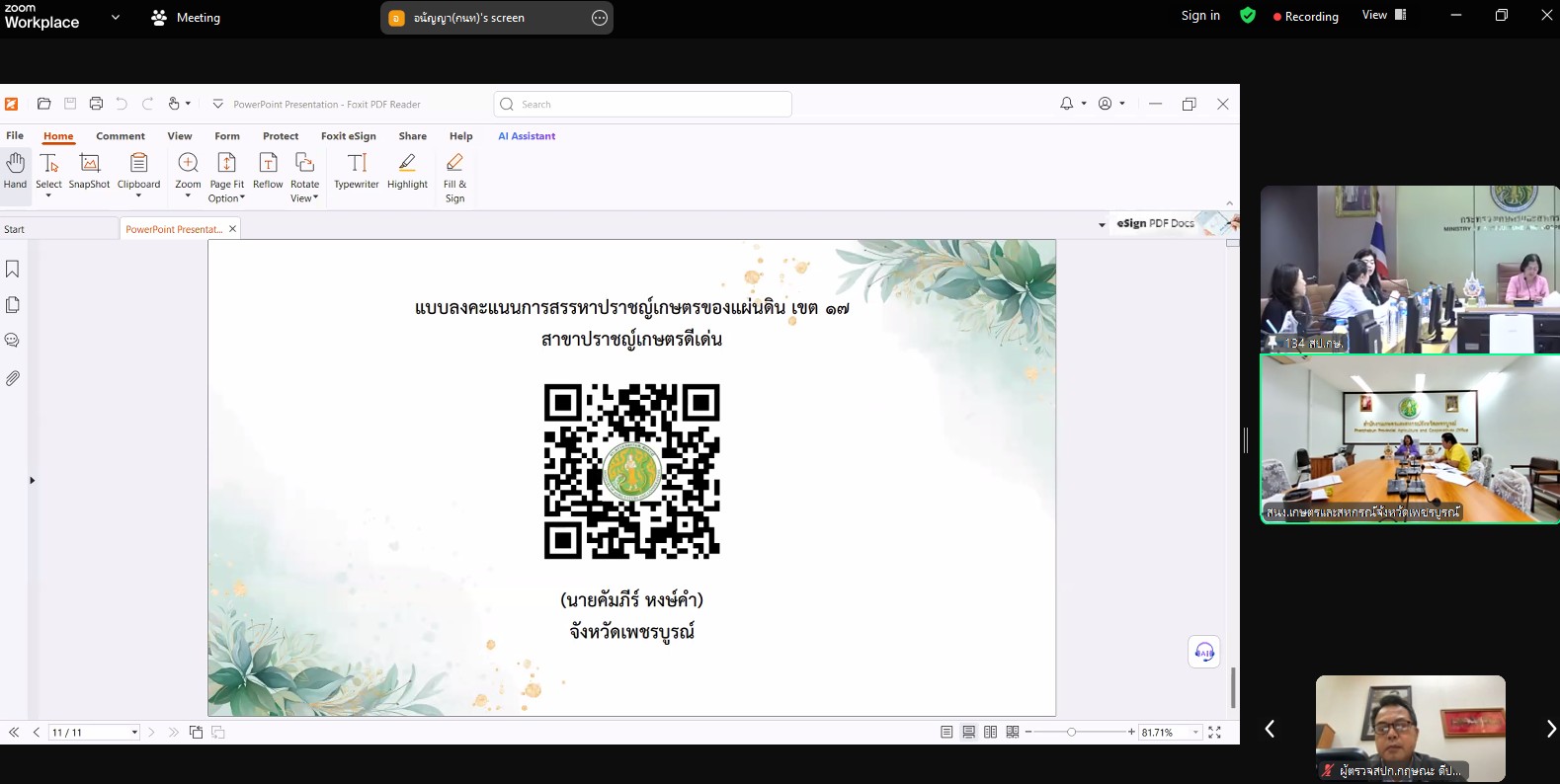Open the Attachments paperclip panel
The height and width of the screenshot is (784, 1560).
(13, 378)
